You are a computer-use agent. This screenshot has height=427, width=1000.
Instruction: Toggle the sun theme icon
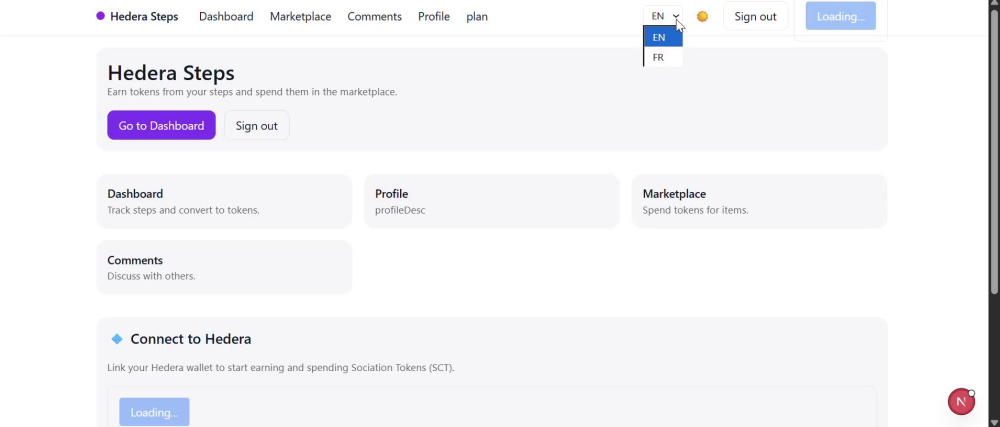[702, 17]
